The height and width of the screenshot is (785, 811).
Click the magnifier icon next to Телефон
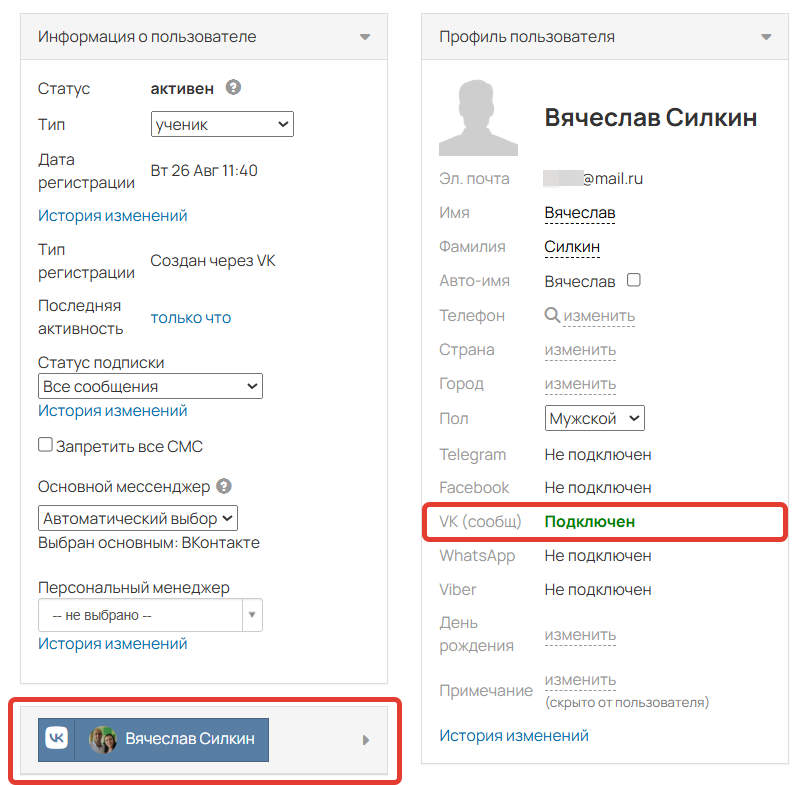[x=552, y=314]
